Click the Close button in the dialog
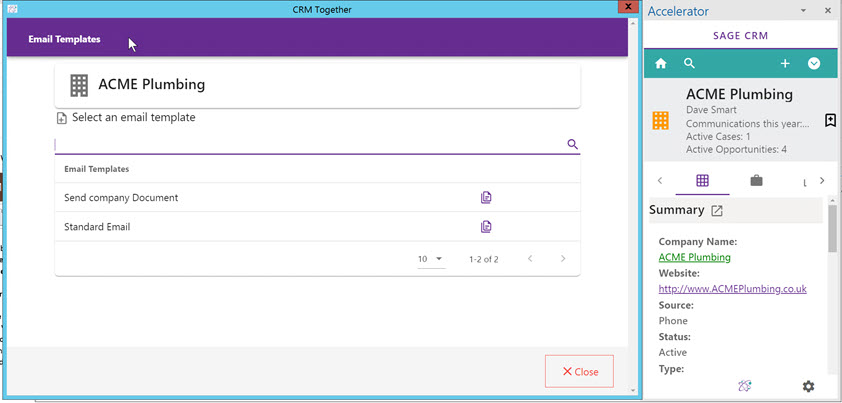Image resolution: width=842 pixels, height=403 pixels. (579, 371)
